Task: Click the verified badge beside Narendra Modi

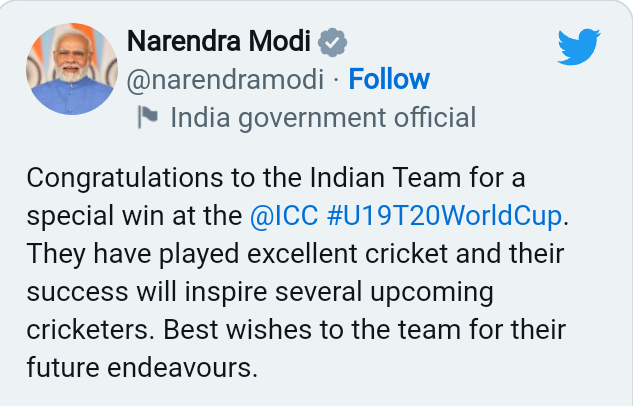Action: click(x=332, y=42)
